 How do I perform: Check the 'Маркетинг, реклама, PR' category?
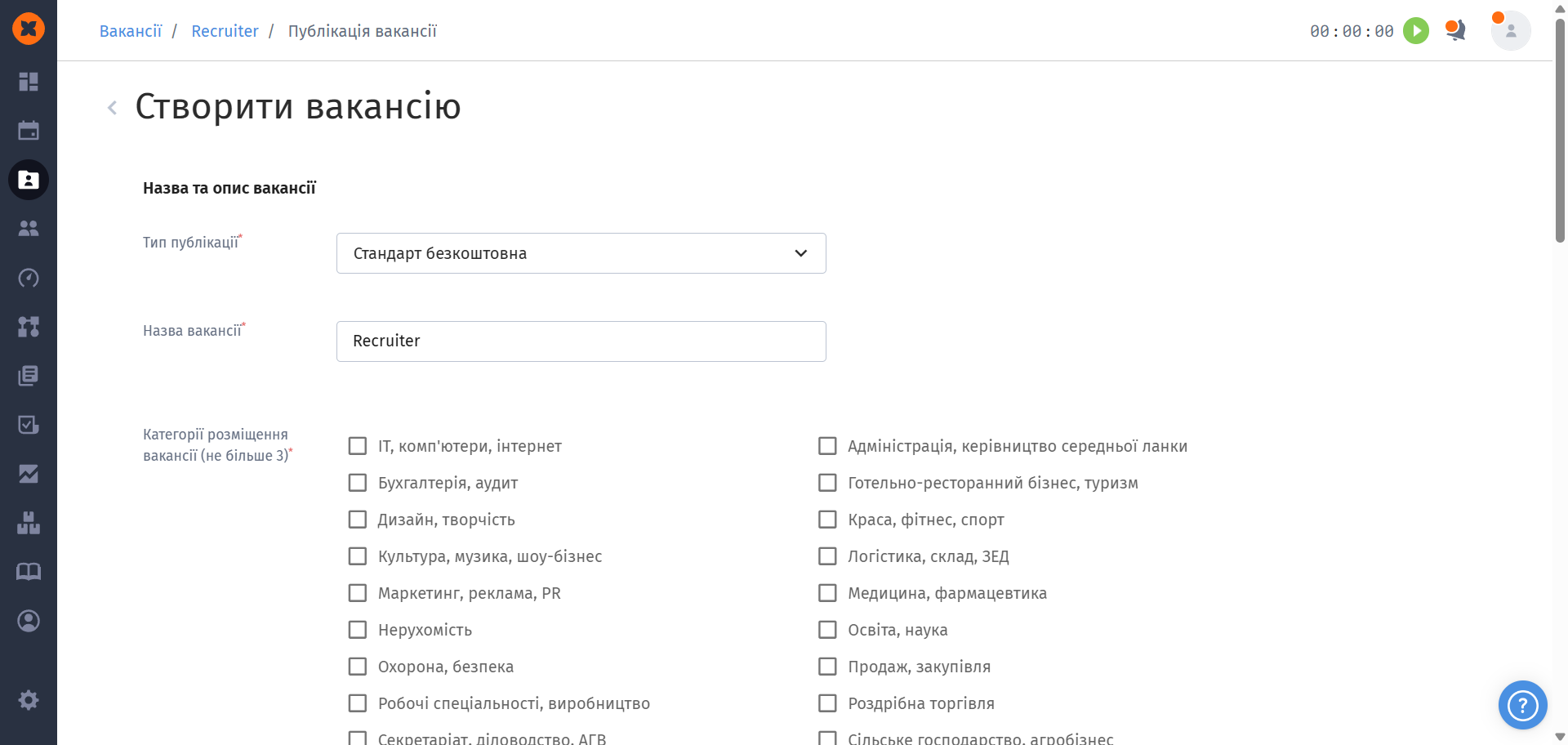point(358,593)
